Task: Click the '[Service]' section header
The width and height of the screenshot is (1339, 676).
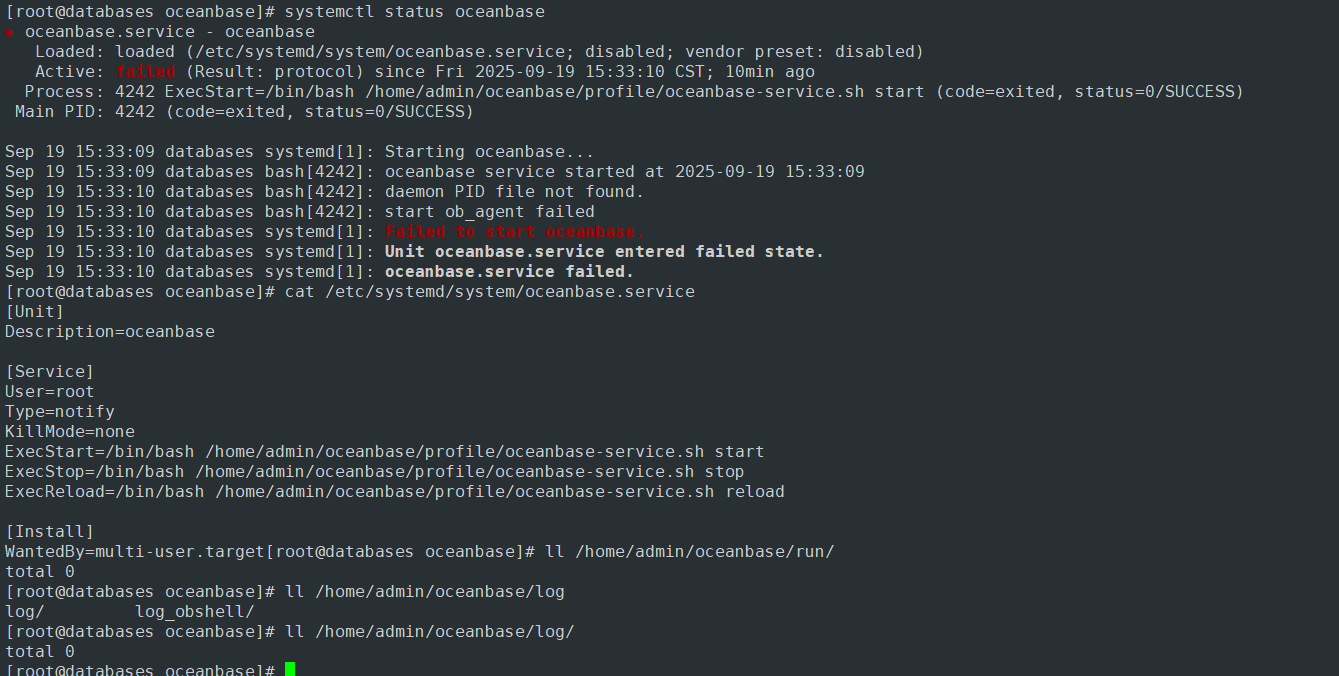Action: pos(50,372)
